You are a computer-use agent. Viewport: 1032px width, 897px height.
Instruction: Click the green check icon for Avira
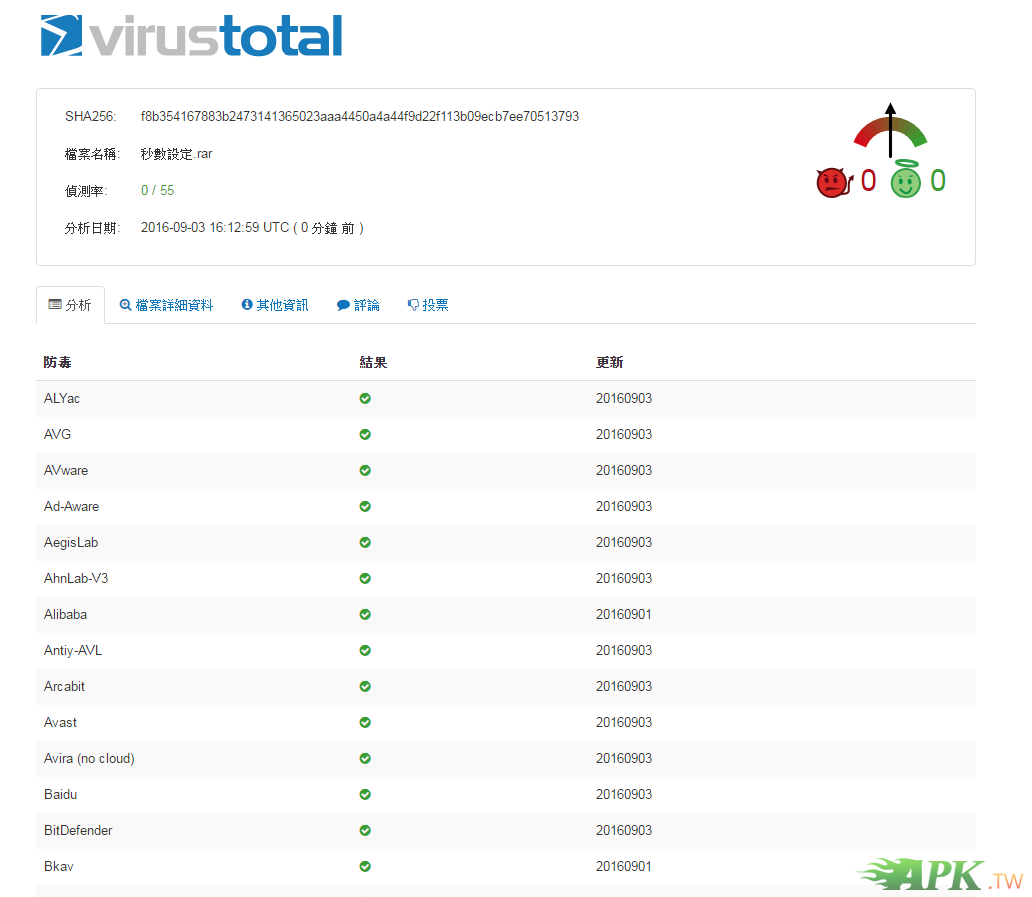coord(365,758)
